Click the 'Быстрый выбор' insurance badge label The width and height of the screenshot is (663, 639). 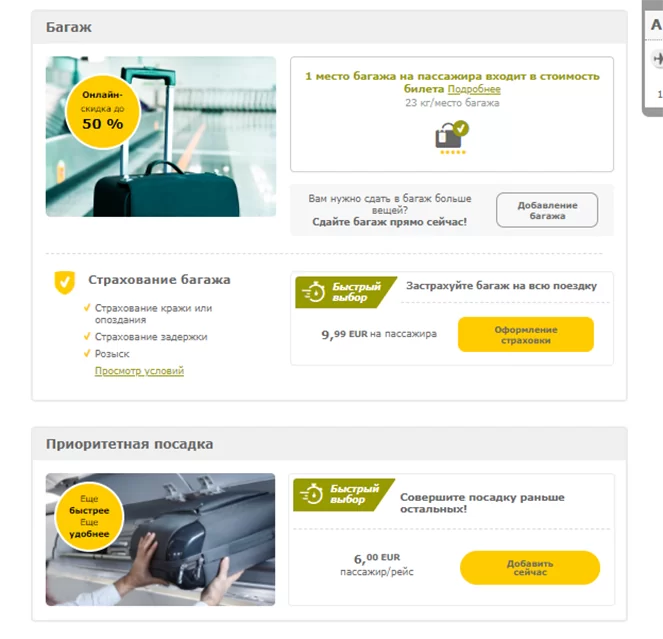(356, 292)
